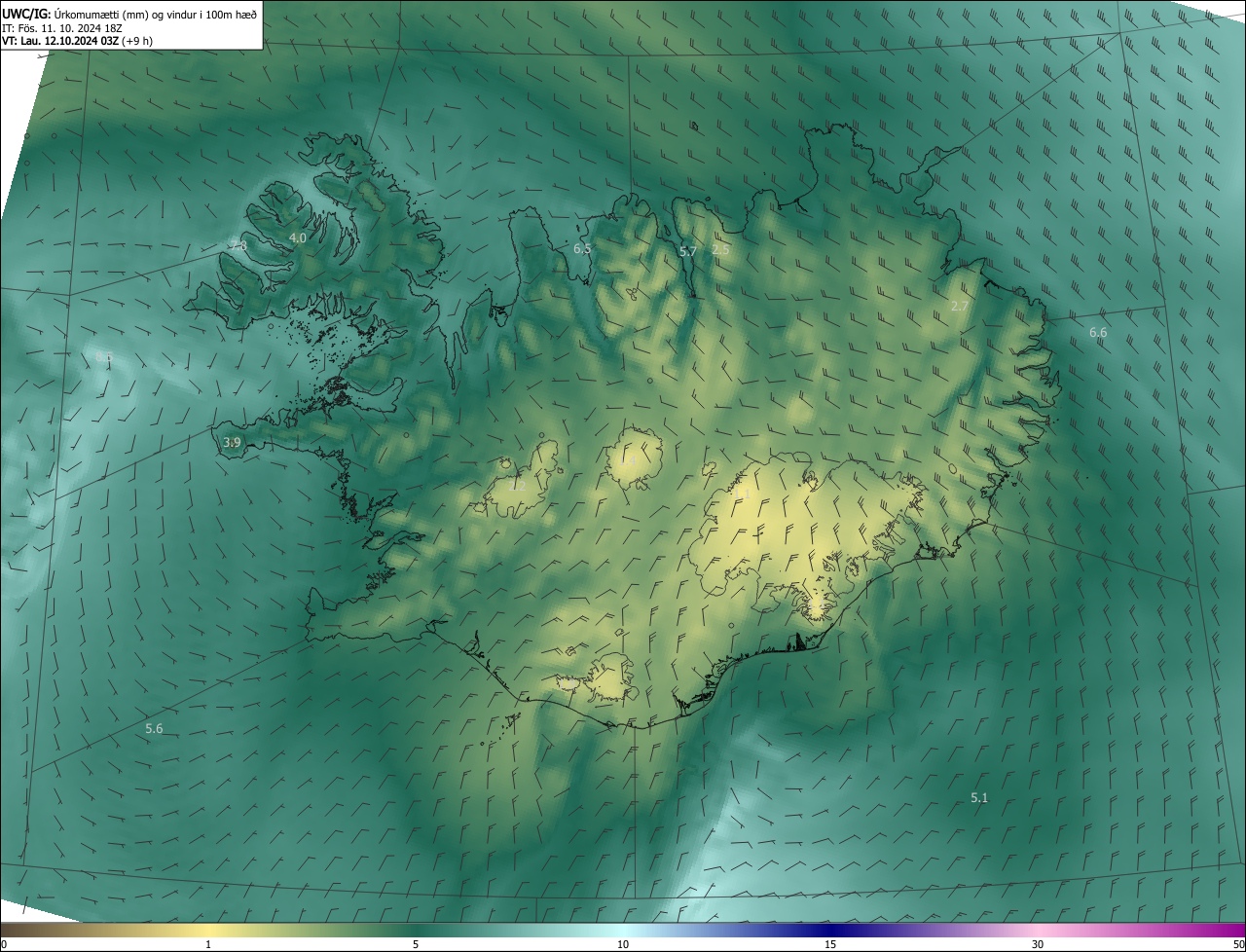Click the map title "UWC/IG: Úrkomumætti (mm)"
Screen dimensions: 1246x952
(x=75, y=14)
